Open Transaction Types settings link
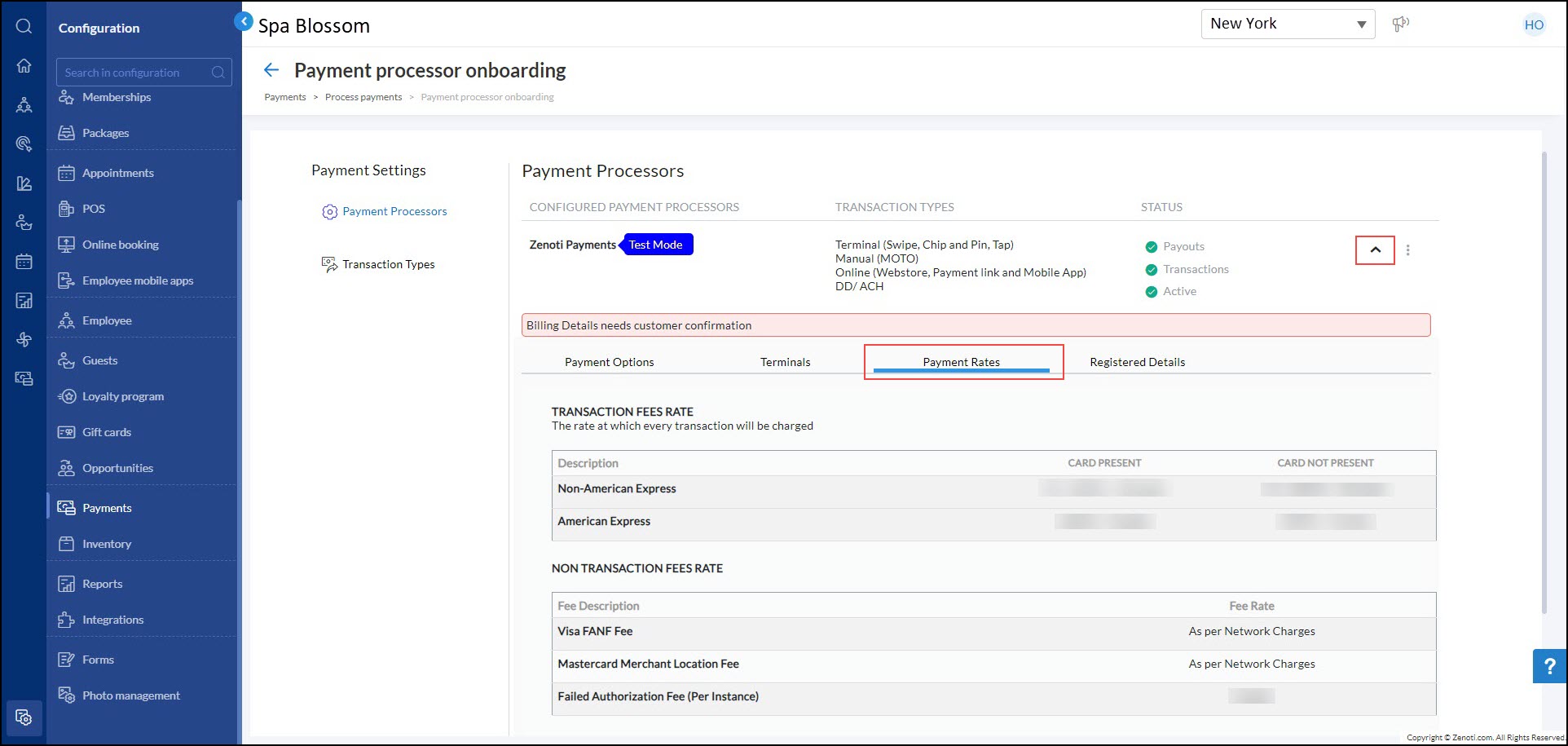 click(388, 264)
